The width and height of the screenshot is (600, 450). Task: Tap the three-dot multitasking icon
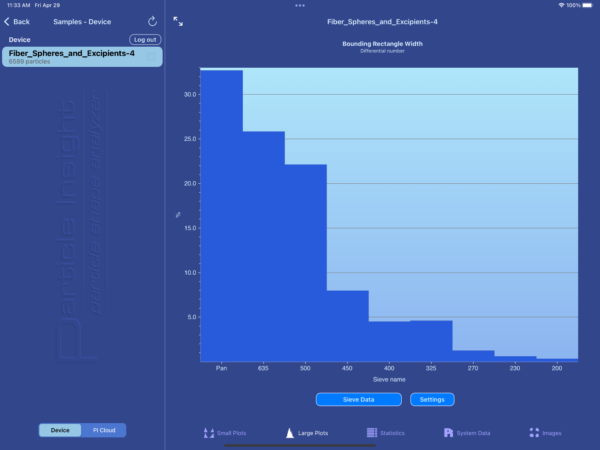(299, 5)
